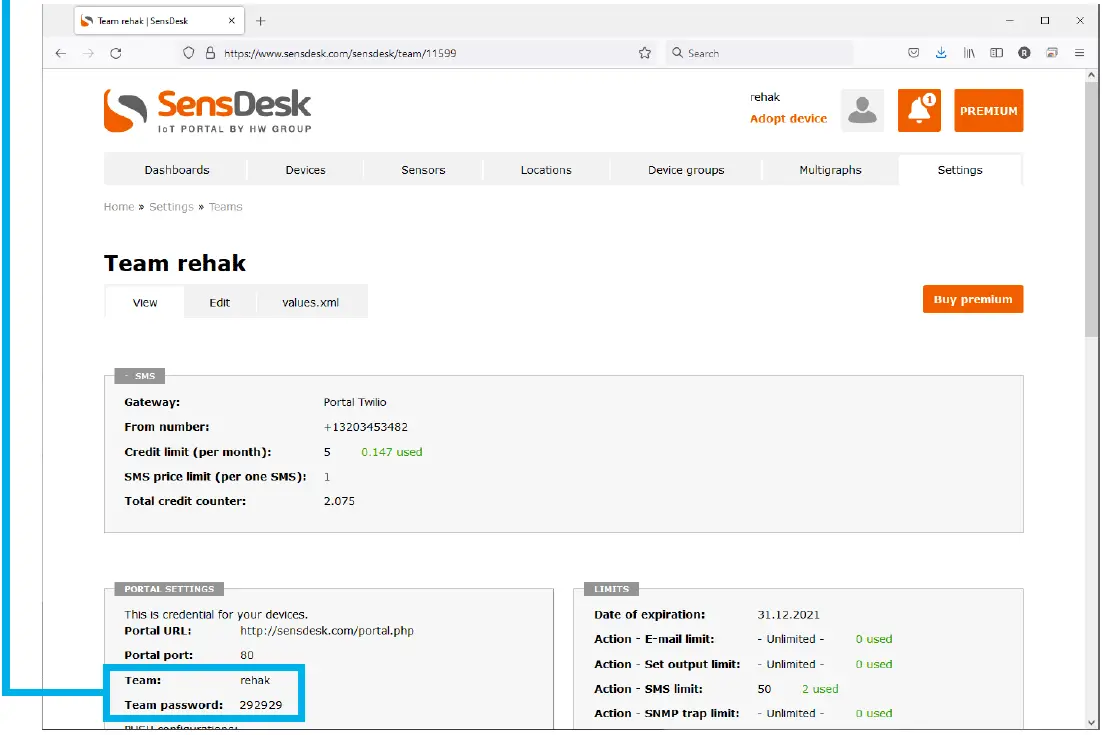This screenshot has height=735, width=1102.
Task: Click the expiration date 31.12.2021
Action: coord(789,615)
